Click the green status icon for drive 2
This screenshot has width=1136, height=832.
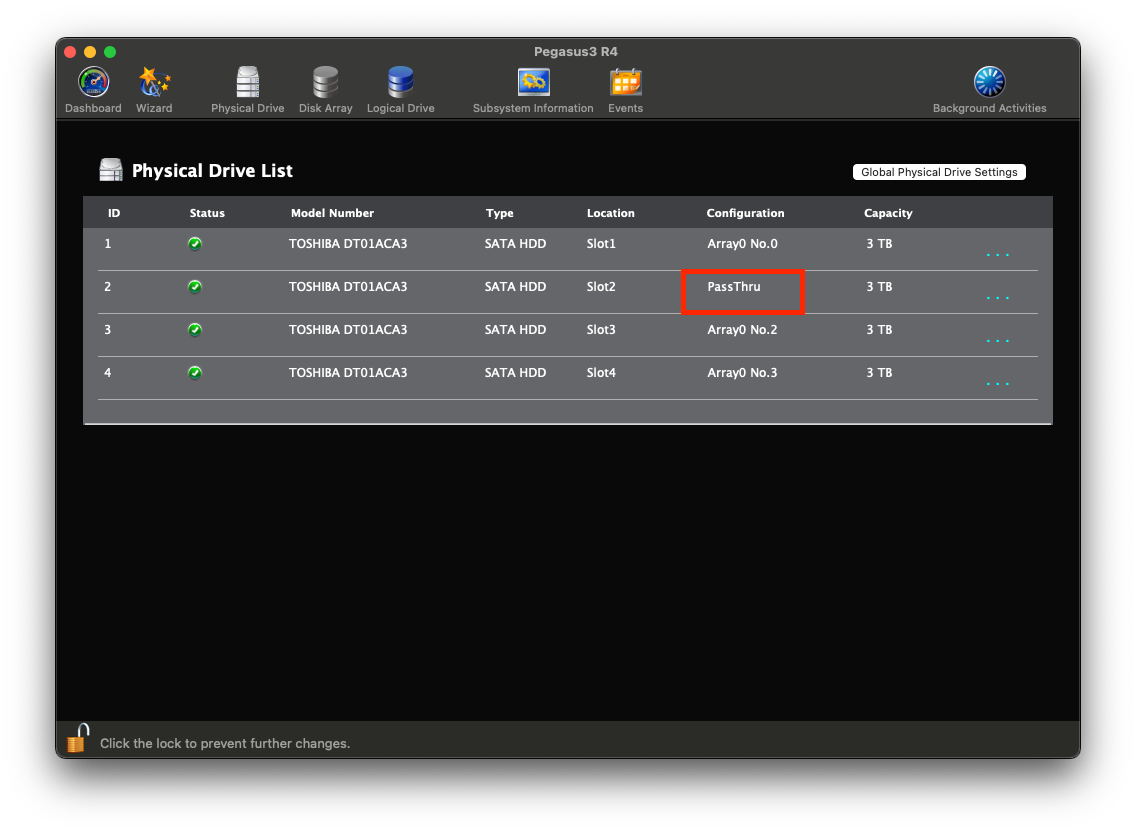click(x=195, y=286)
